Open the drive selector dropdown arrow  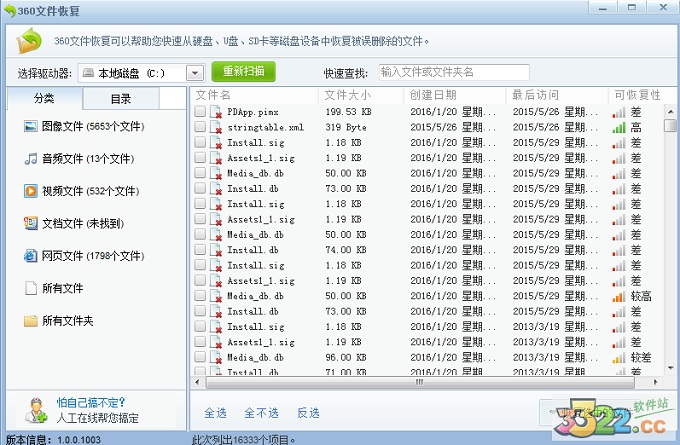[x=195, y=73]
